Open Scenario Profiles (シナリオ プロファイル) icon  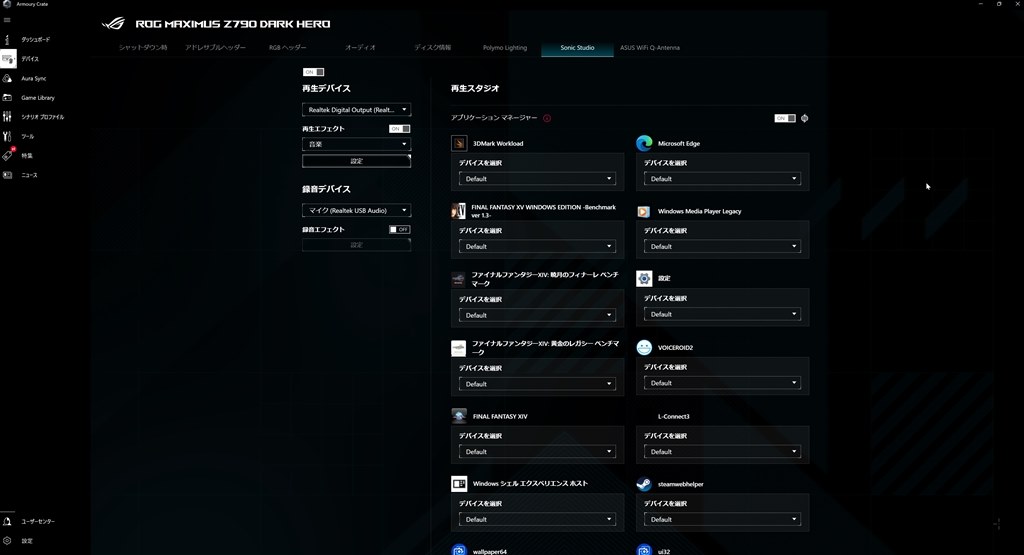7,117
